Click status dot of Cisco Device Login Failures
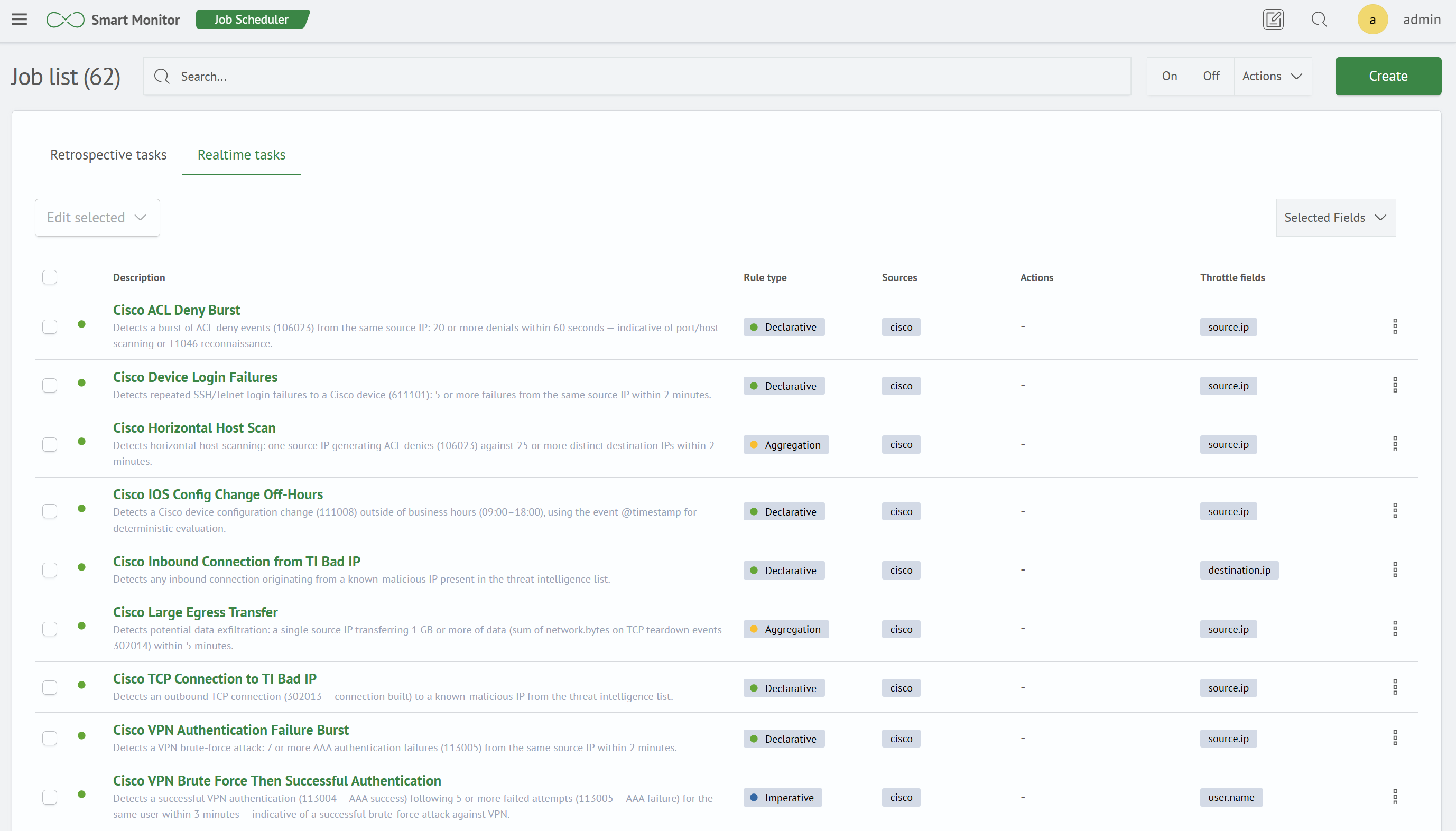This screenshot has width=1456, height=831. click(81, 383)
